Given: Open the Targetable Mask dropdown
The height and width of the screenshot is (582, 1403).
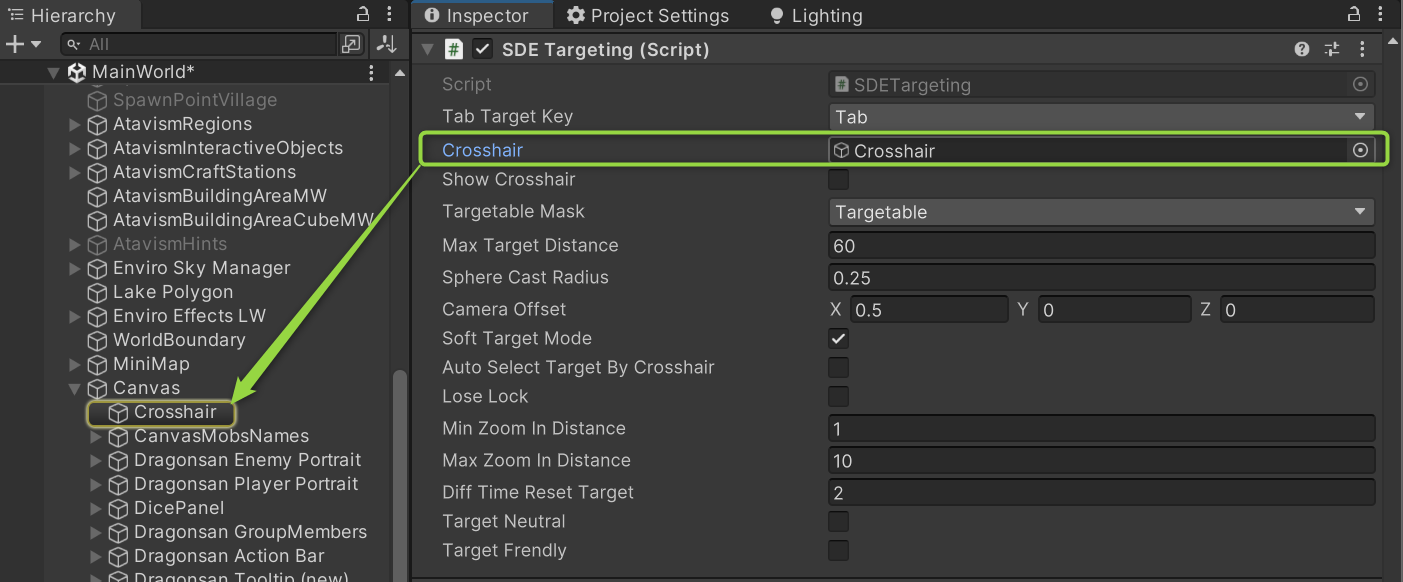Looking at the screenshot, I should [x=1101, y=212].
